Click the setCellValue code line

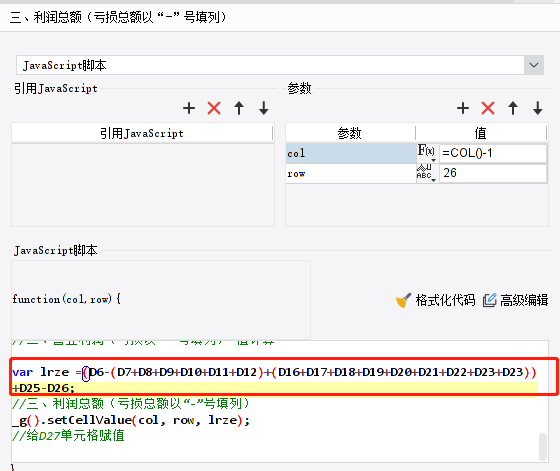tap(131, 420)
